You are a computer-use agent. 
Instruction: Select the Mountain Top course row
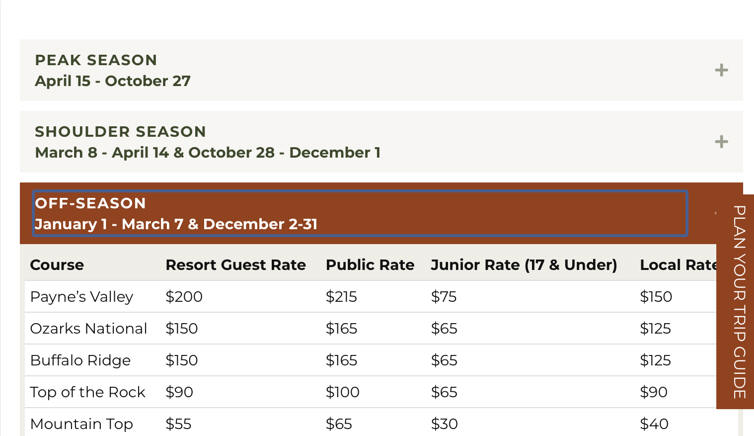click(370, 424)
